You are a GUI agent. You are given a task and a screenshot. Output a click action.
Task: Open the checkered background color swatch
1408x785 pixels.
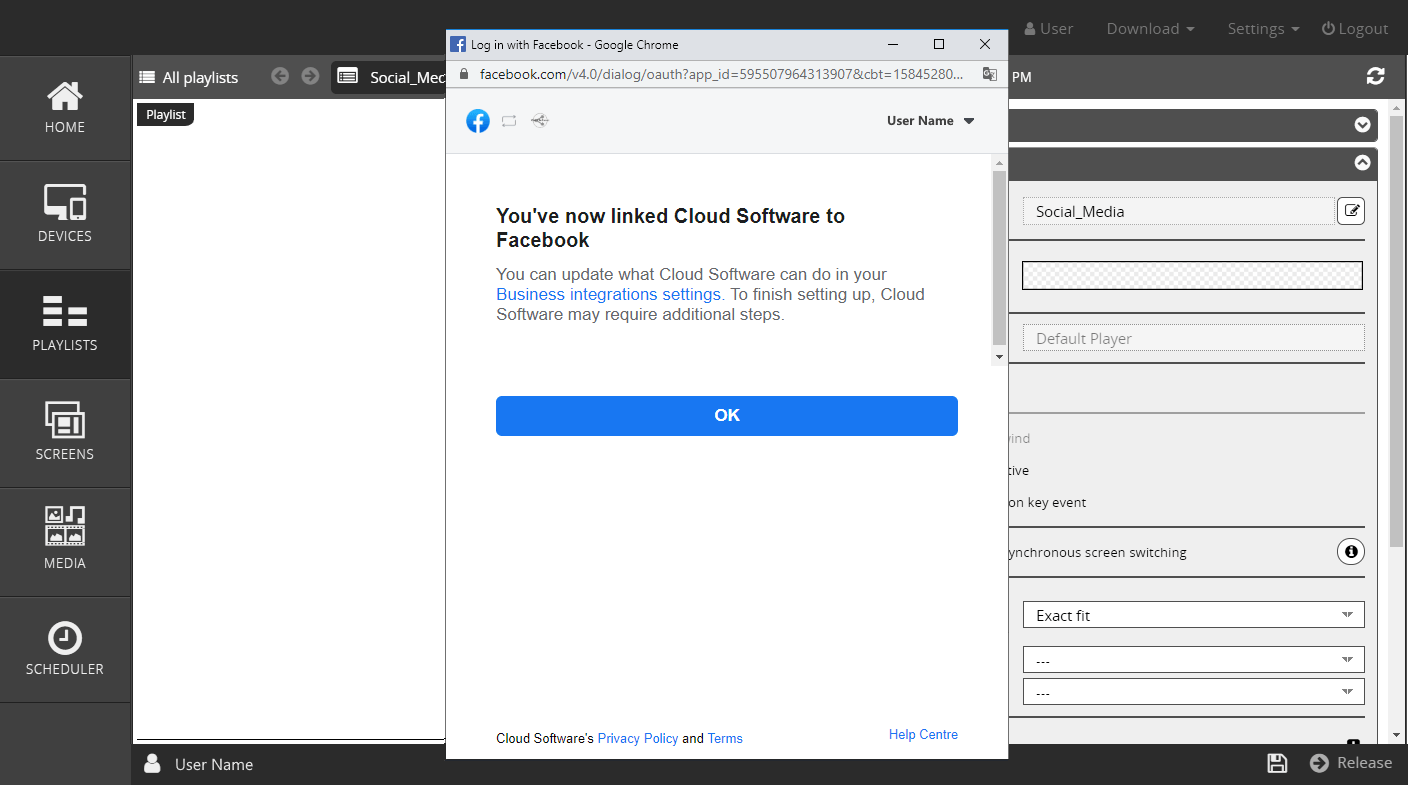[1192, 275]
